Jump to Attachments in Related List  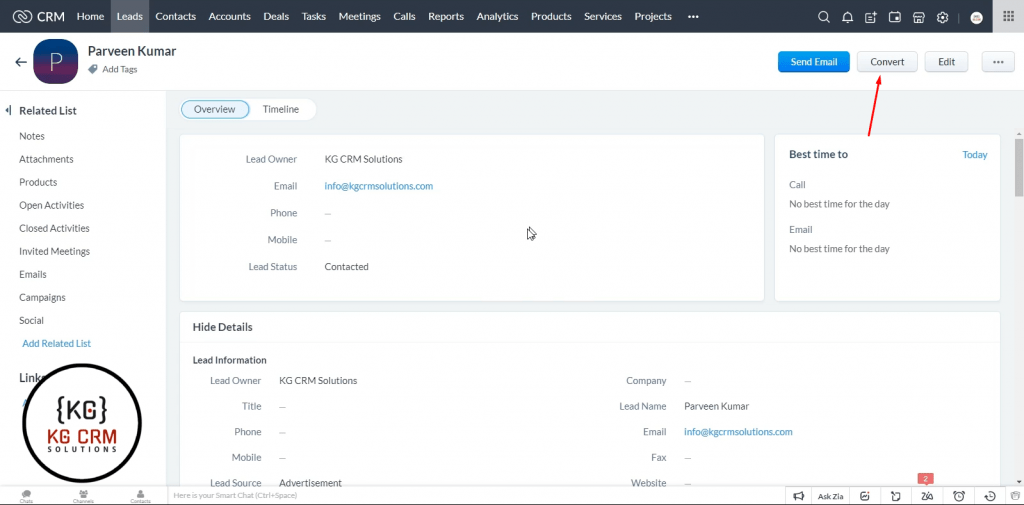[46, 159]
